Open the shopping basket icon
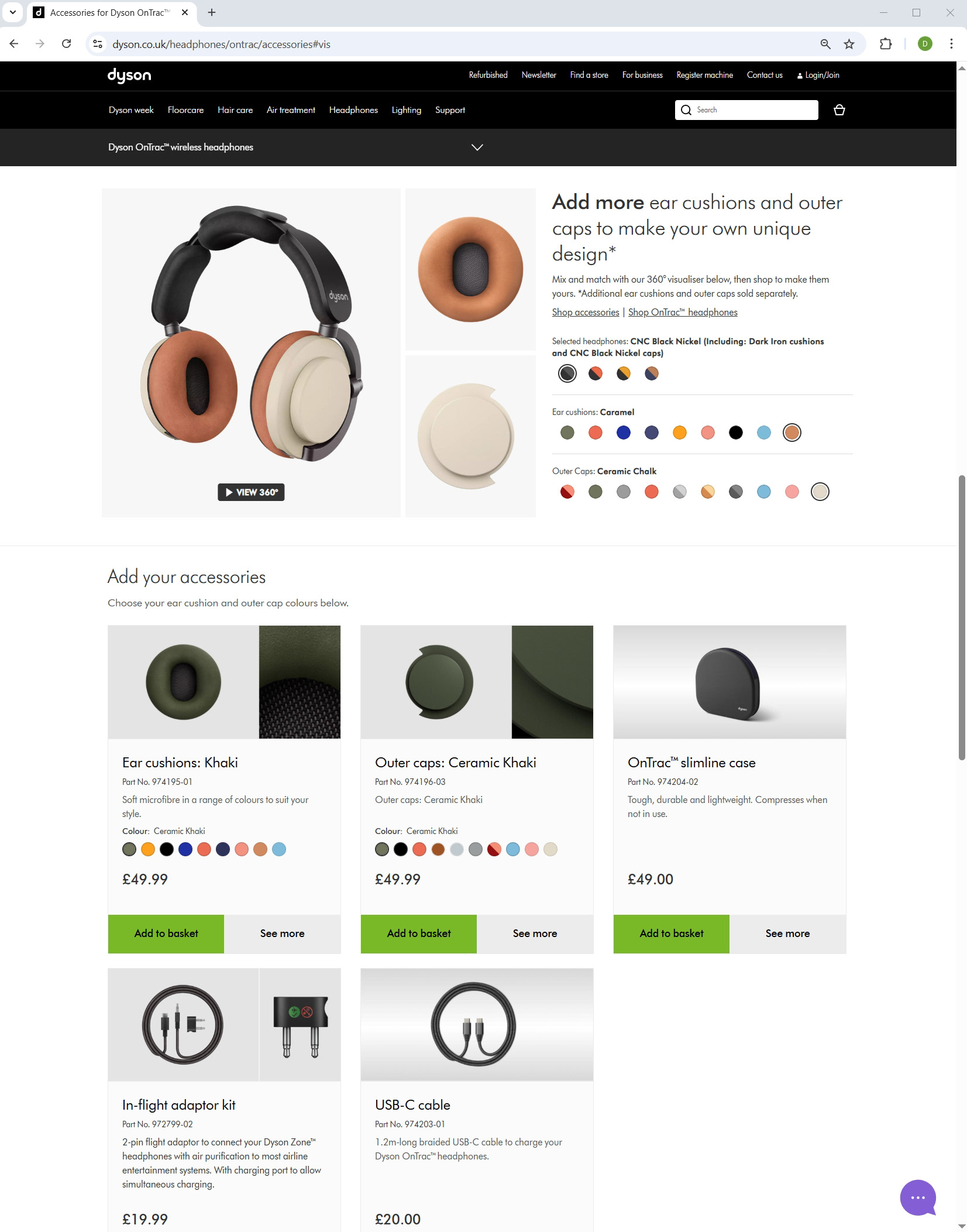The image size is (967, 1232). tap(839, 110)
